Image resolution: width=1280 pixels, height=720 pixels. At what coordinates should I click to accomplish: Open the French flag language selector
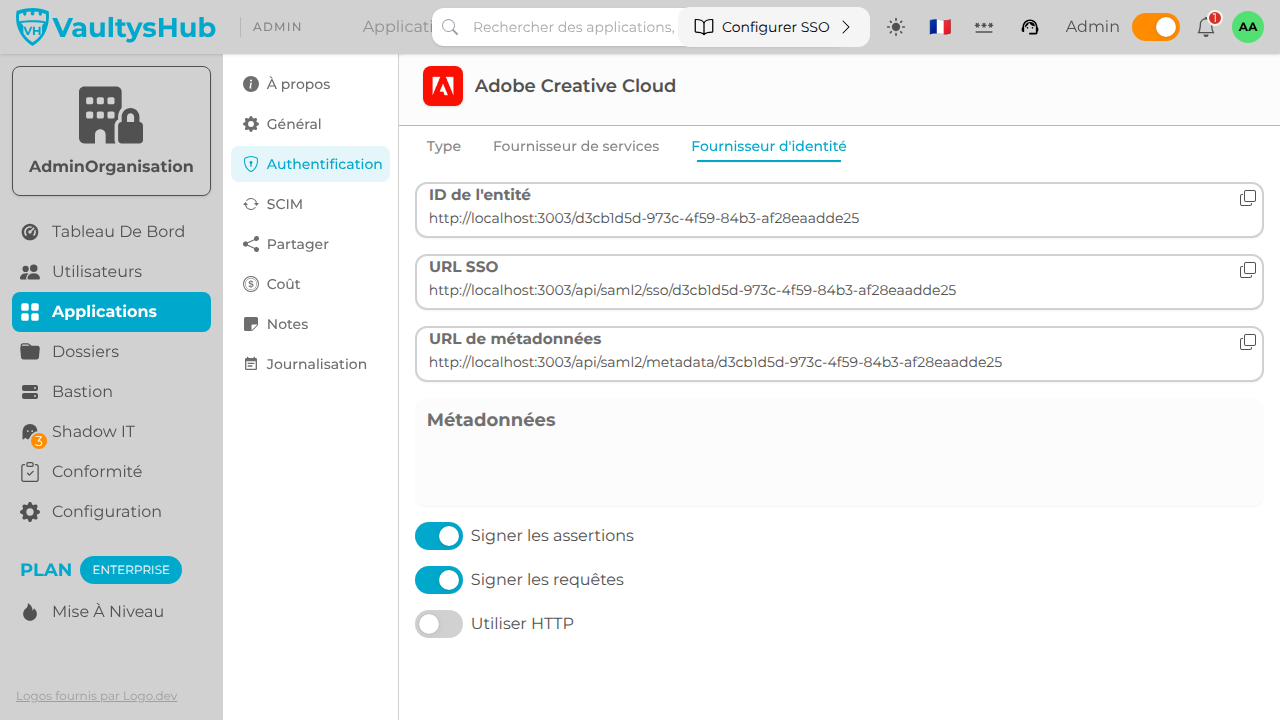(x=940, y=27)
